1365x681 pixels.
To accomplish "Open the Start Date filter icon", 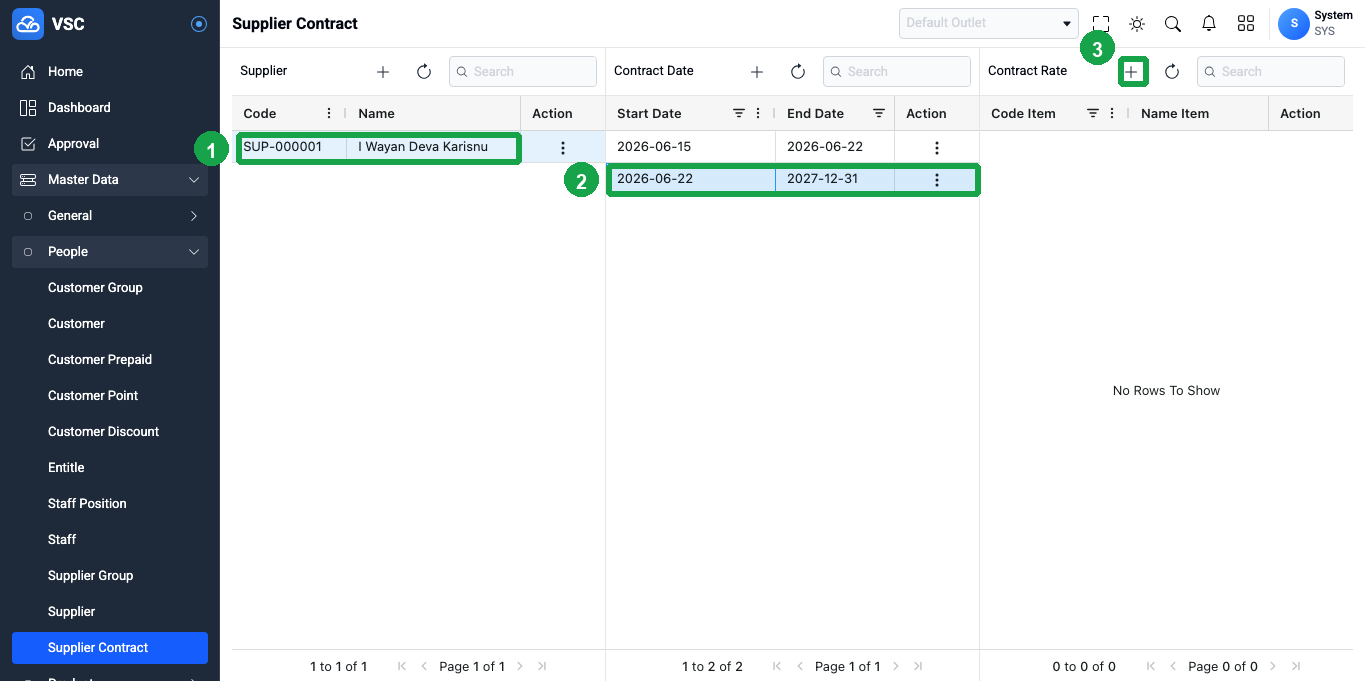I will (739, 113).
